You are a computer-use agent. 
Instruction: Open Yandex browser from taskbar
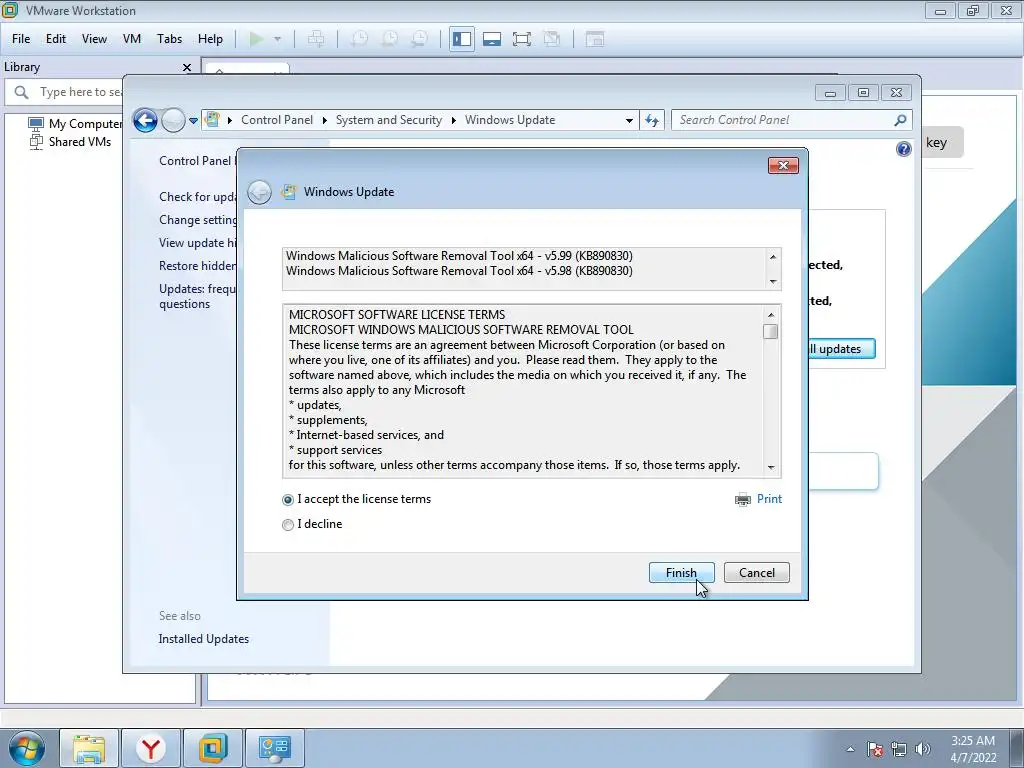point(151,748)
